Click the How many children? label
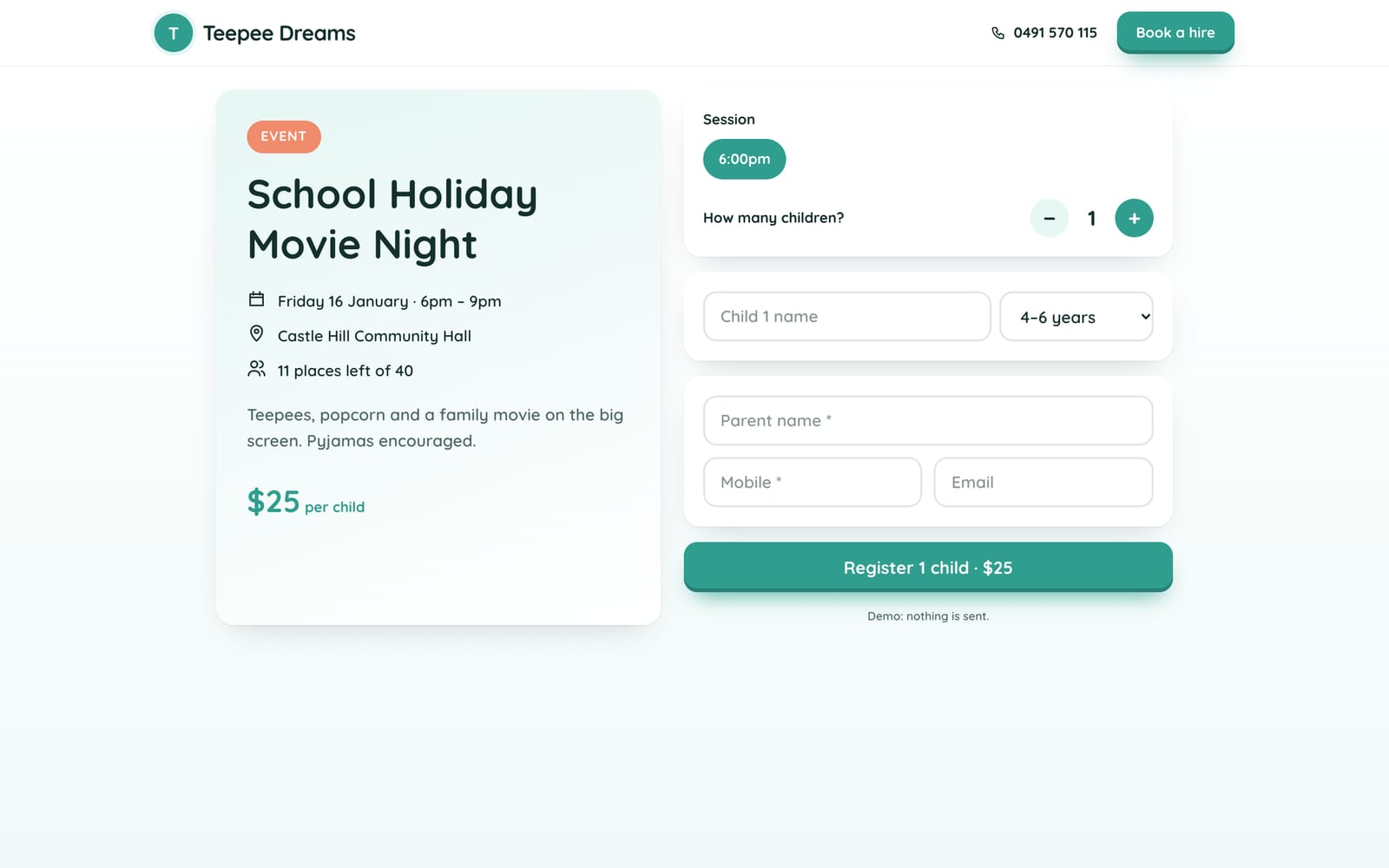 click(x=773, y=218)
